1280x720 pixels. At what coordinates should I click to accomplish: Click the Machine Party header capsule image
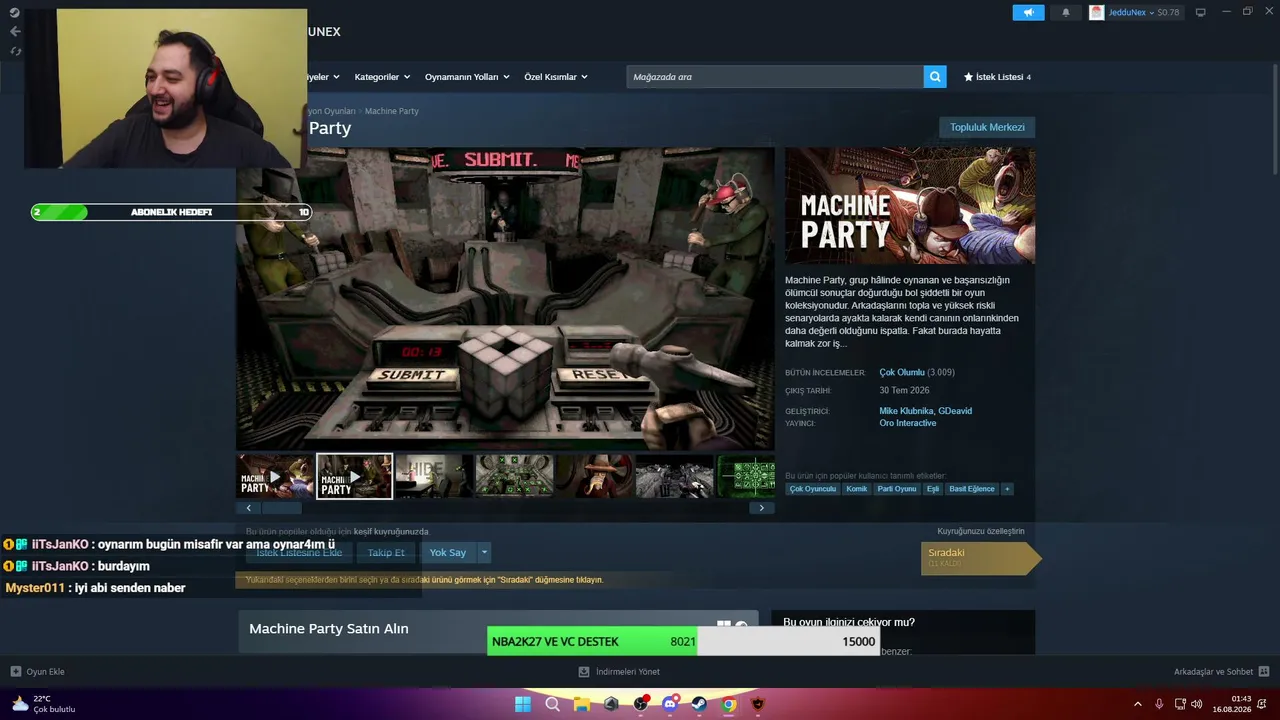pos(910,206)
